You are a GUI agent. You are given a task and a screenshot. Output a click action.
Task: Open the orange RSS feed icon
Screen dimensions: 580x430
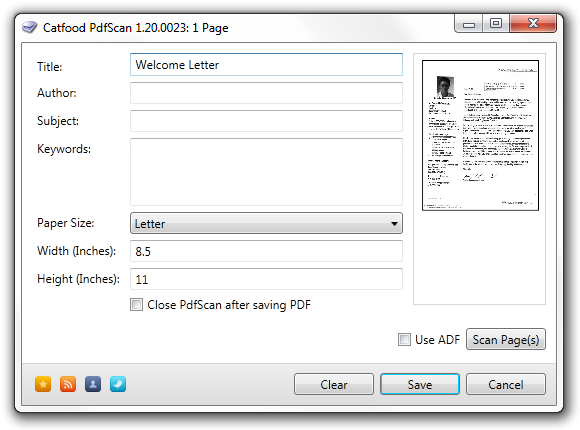[68, 384]
